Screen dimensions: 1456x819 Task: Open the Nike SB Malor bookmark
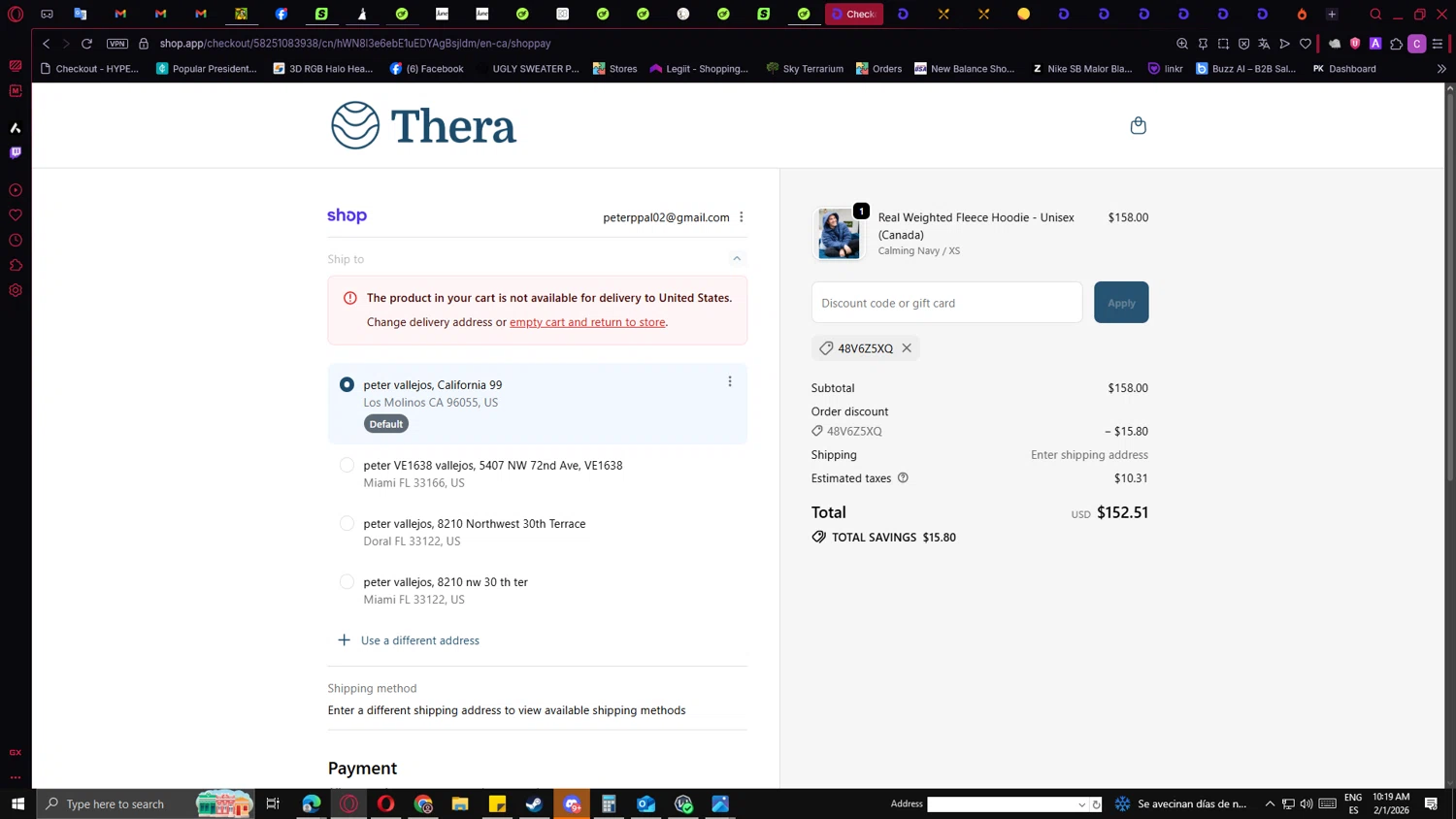(1081, 69)
